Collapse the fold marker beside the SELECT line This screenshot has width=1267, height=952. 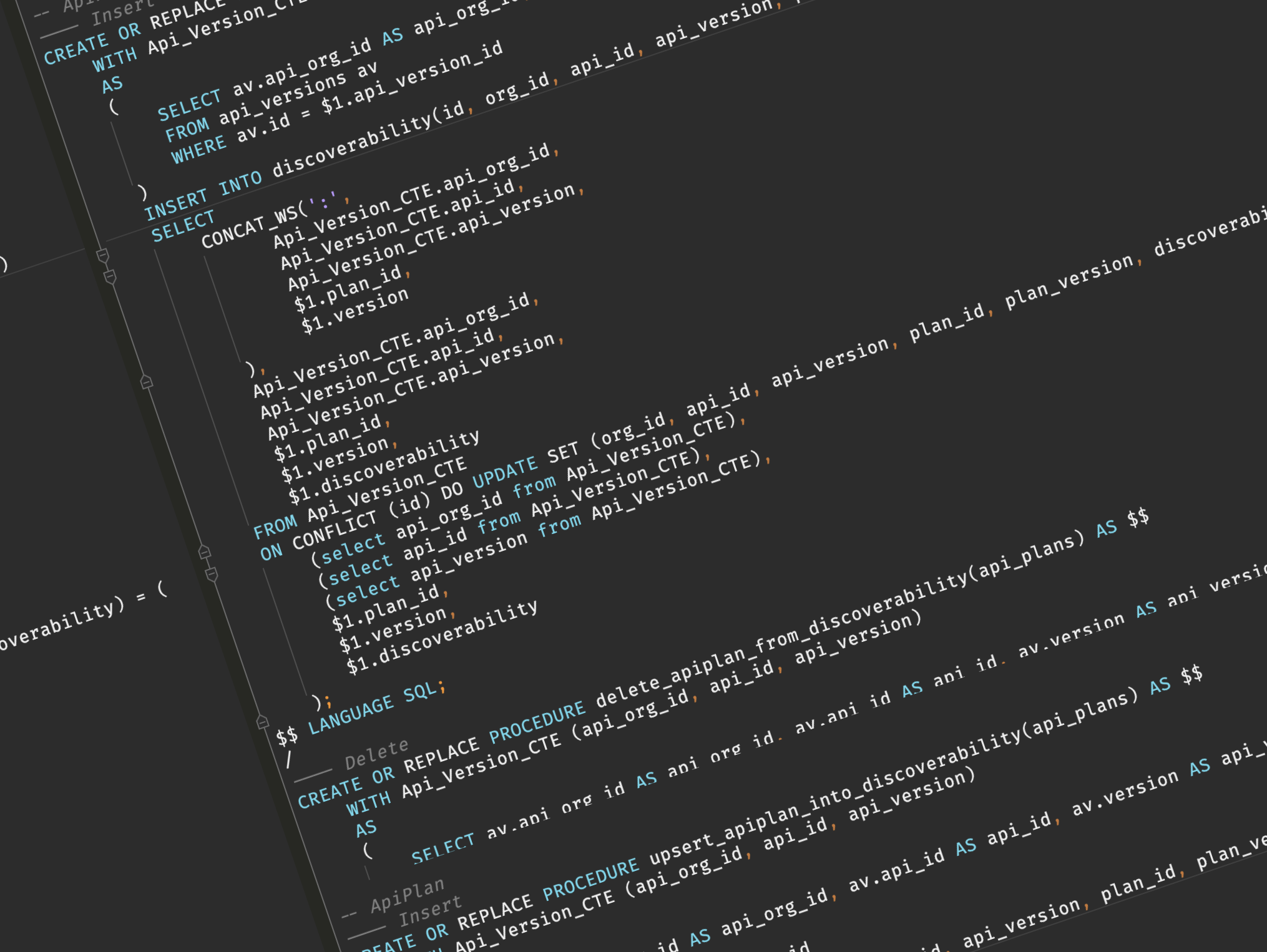pos(103,256)
